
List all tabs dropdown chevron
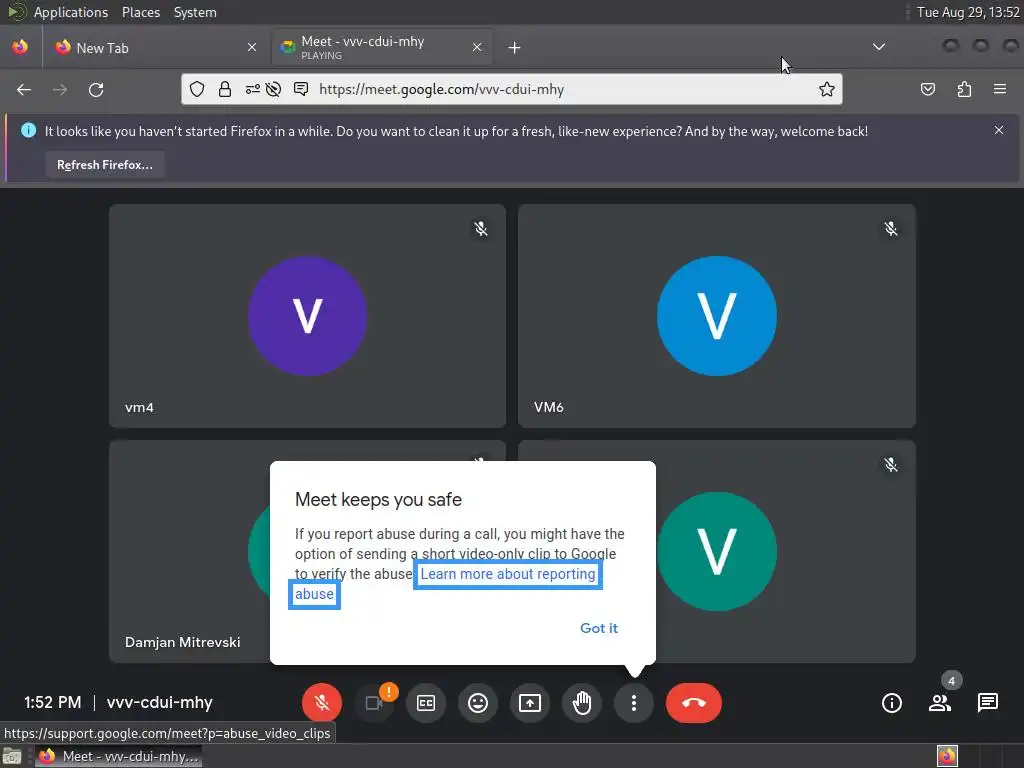tap(879, 47)
